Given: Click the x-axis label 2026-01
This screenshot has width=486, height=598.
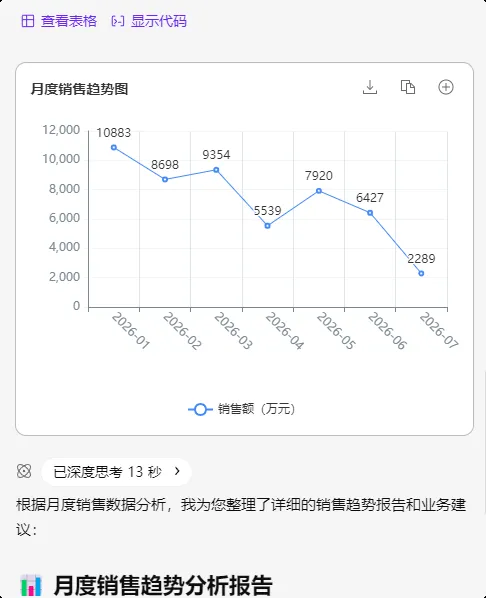Looking at the screenshot, I should 130,331.
